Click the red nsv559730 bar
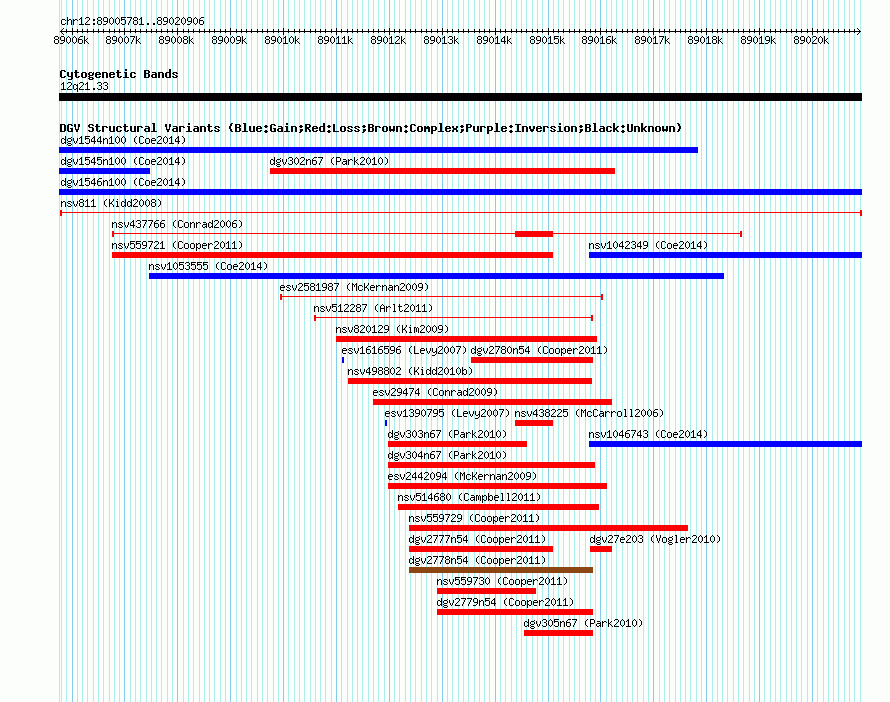The width and height of the screenshot is (890, 702). coord(486,591)
